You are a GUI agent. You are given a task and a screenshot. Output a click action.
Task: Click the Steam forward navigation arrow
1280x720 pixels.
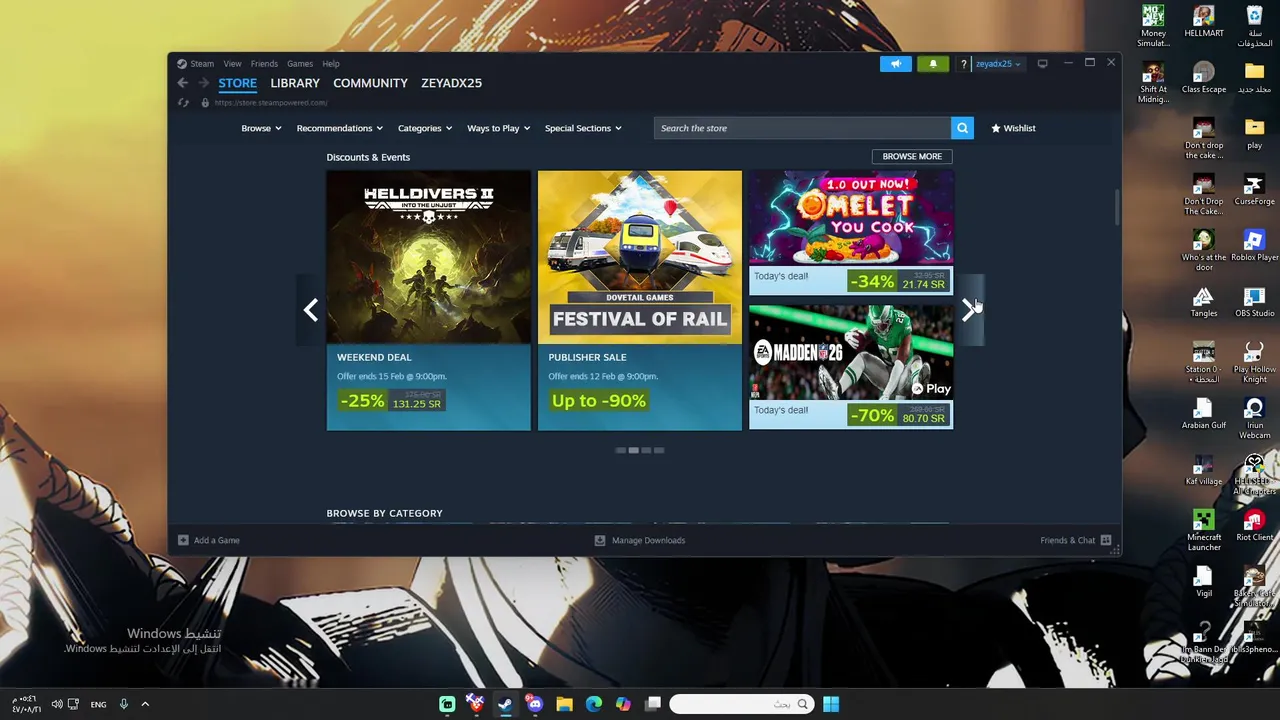203,83
